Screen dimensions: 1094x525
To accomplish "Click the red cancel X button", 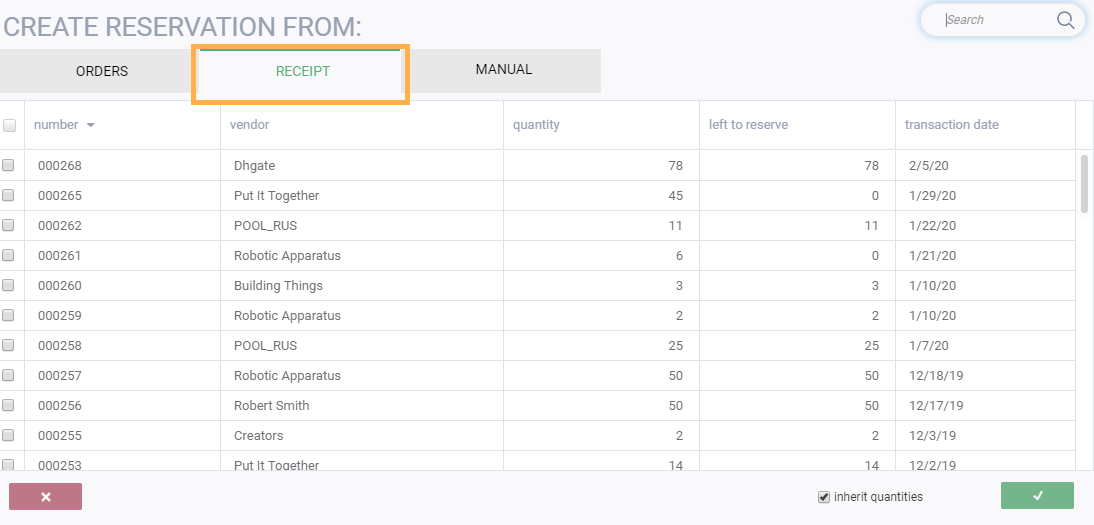I will click(x=45, y=496).
